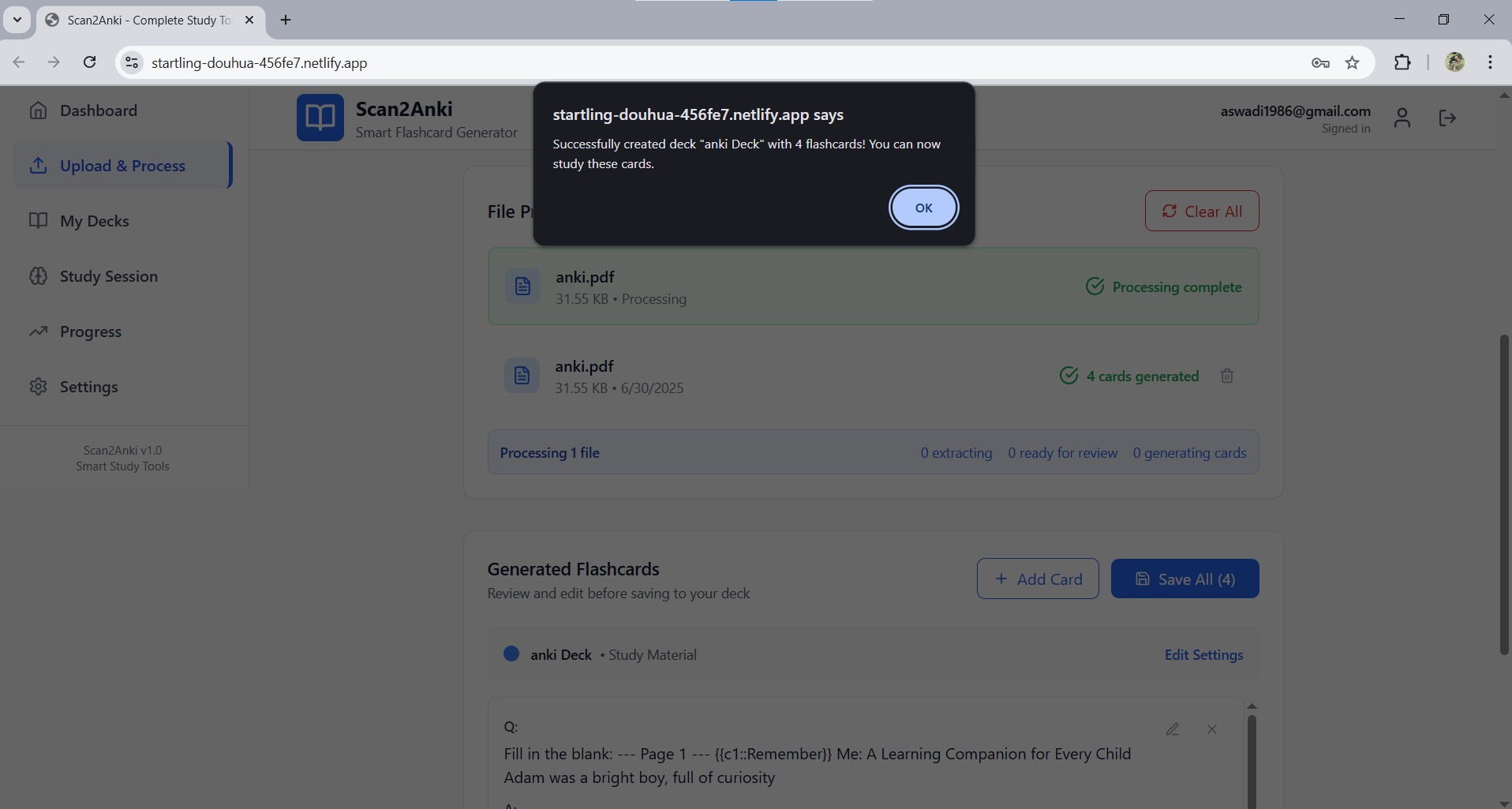Click the Progress trend-line icon
The width and height of the screenshot is (1512, 809).
[x=38, y=331]
